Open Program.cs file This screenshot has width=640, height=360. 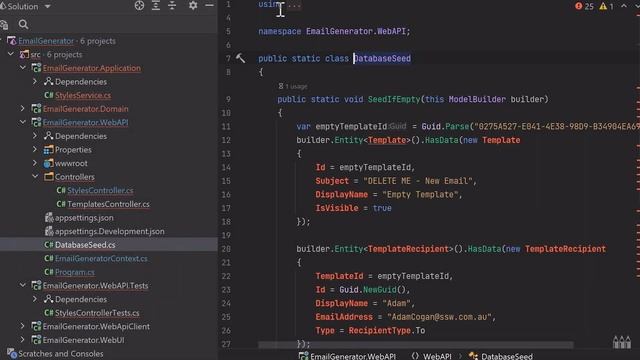(75, 272)
